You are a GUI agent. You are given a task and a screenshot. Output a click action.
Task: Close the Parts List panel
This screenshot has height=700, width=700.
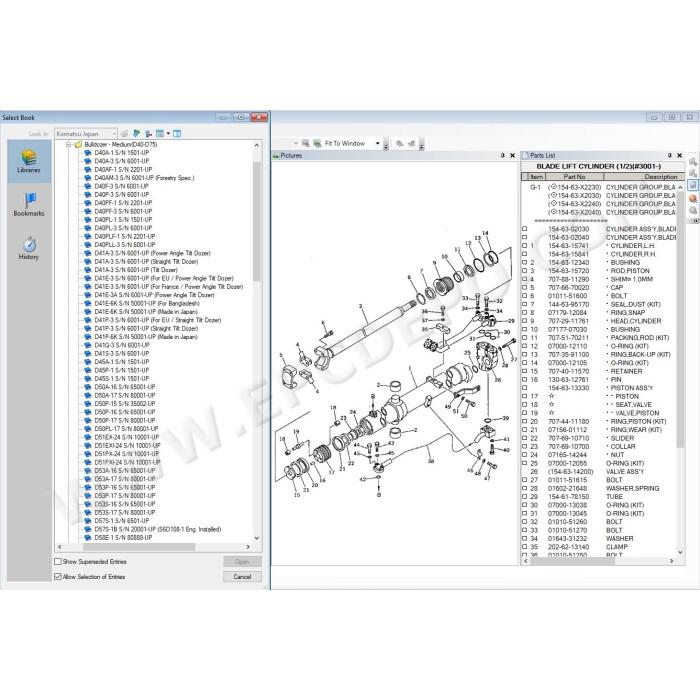click(679, 155)
